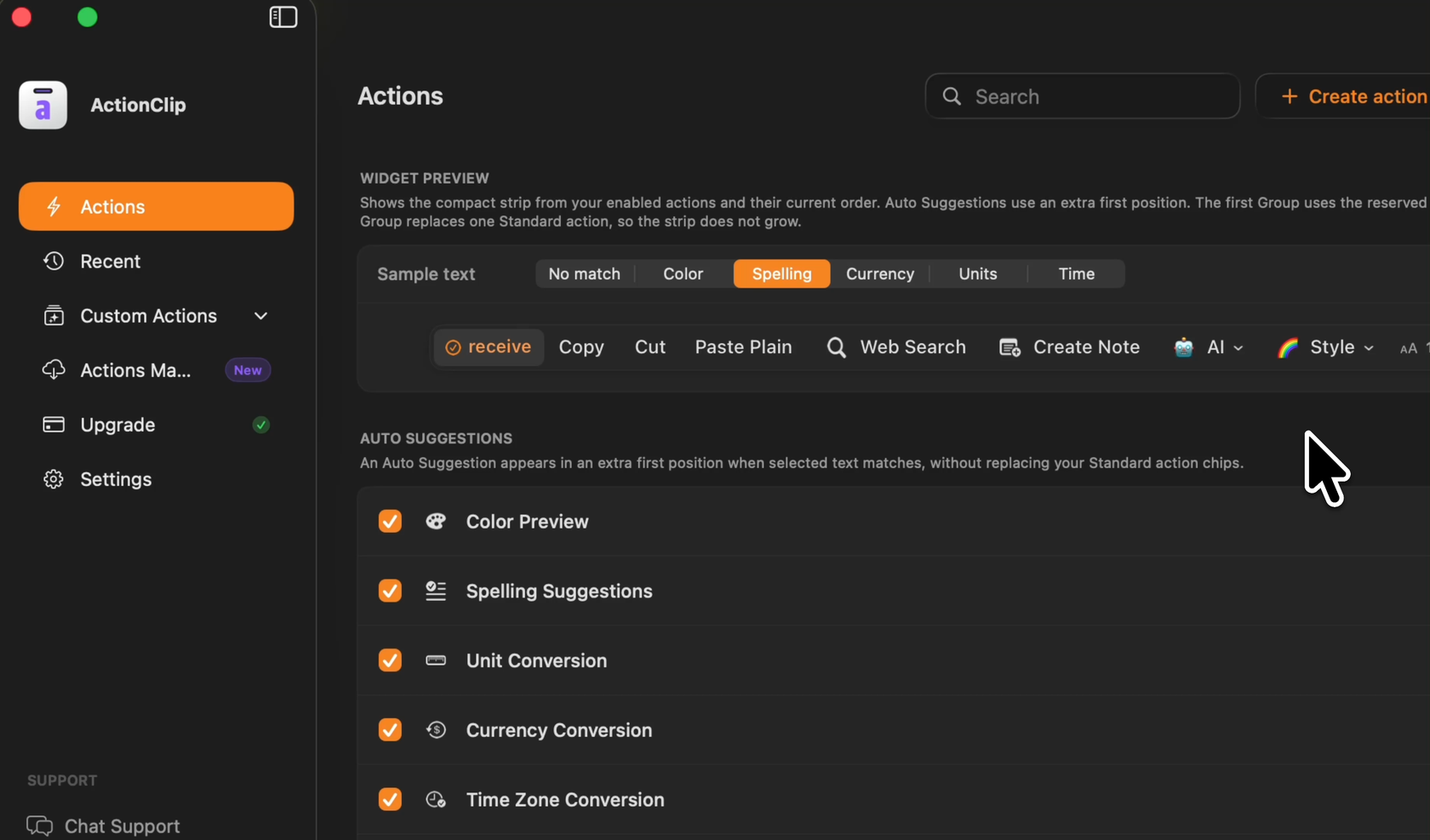Click the Chat Support bubble icon
The image size is (1430, 840).
point(39,826)
